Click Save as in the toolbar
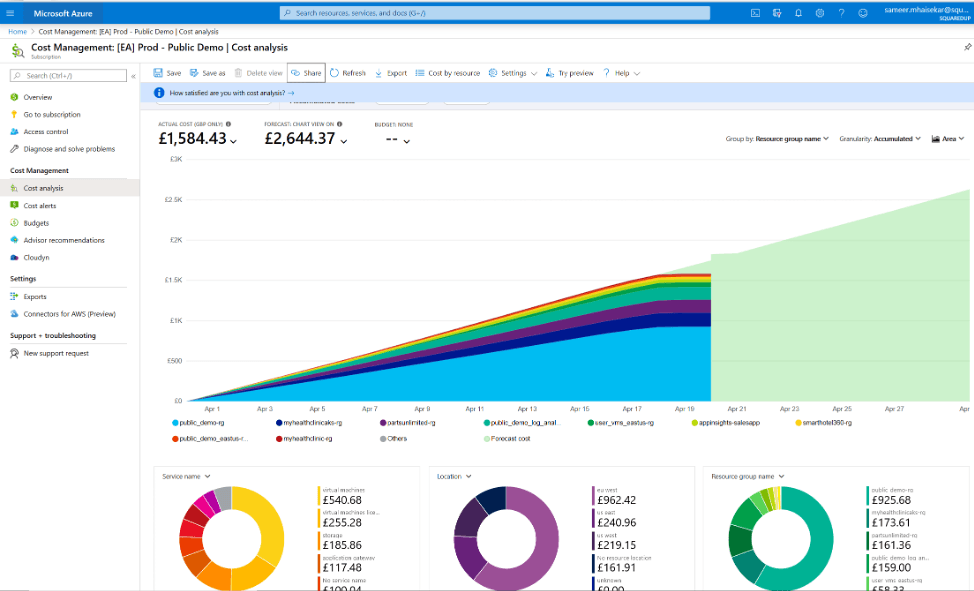The image size is (974, 591). click(x=207, y=73)
